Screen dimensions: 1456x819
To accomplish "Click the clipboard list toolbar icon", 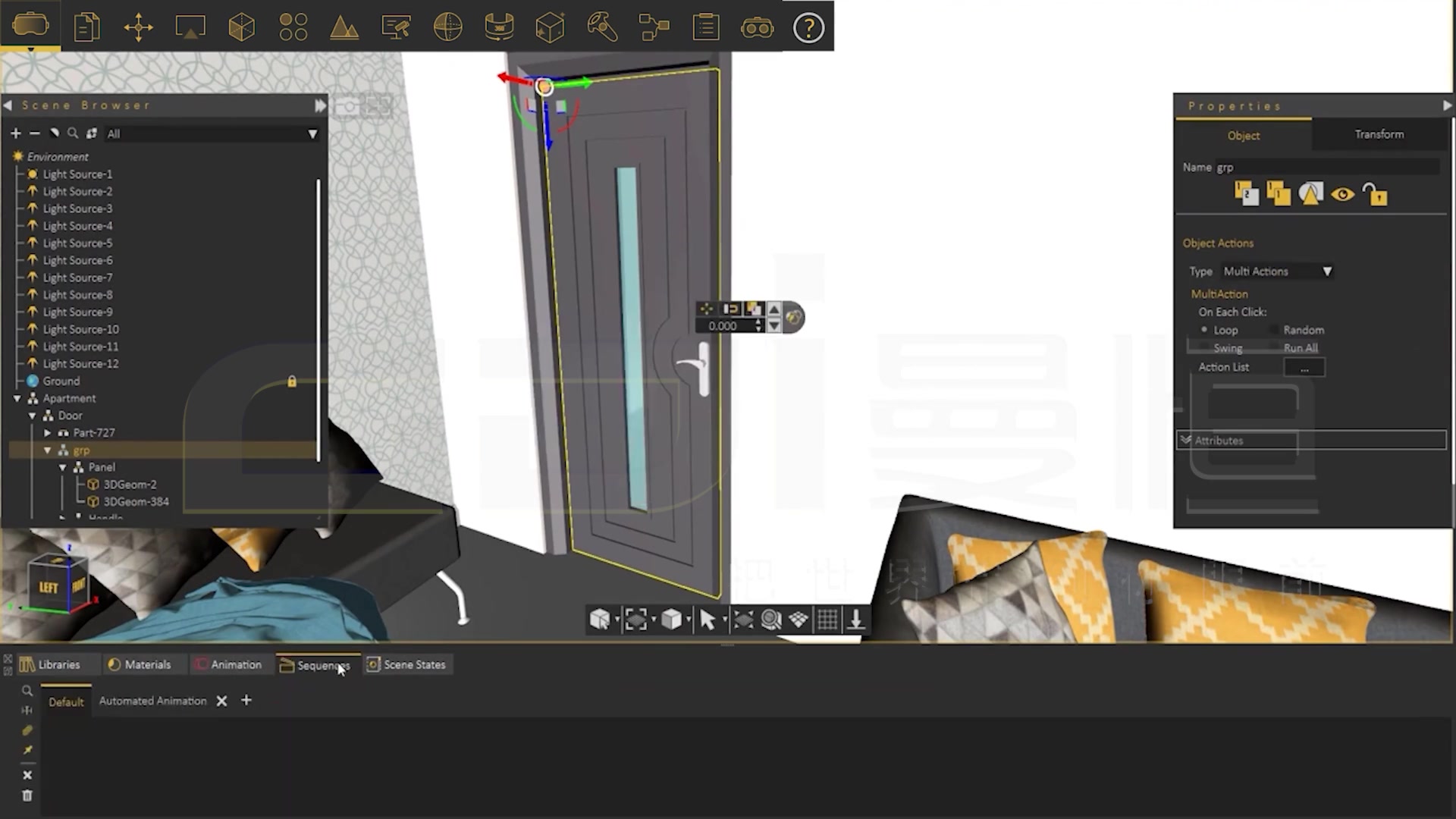I will pos(705,28).
